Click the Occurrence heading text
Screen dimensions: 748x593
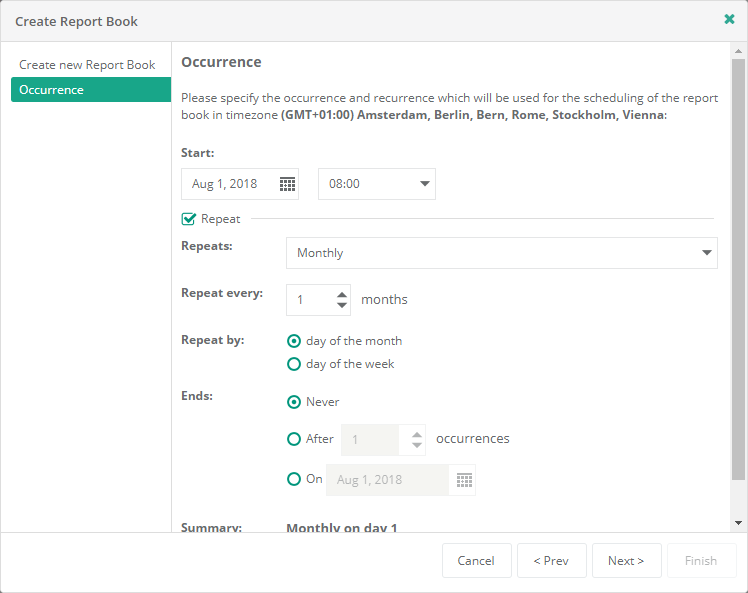click(x=221, y=62)
